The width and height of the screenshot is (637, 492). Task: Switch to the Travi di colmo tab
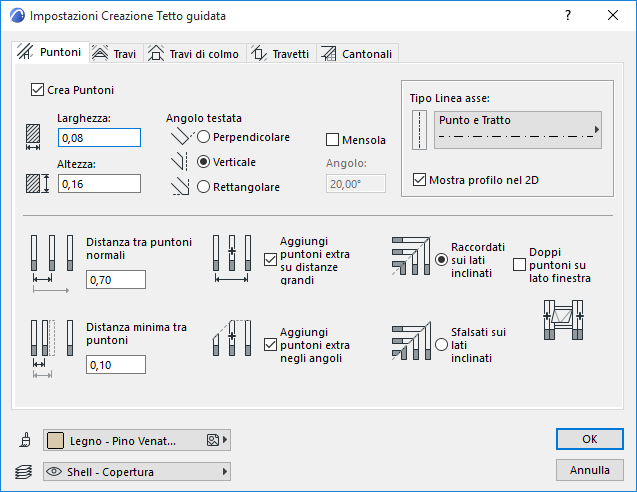(x=194, y=54)
